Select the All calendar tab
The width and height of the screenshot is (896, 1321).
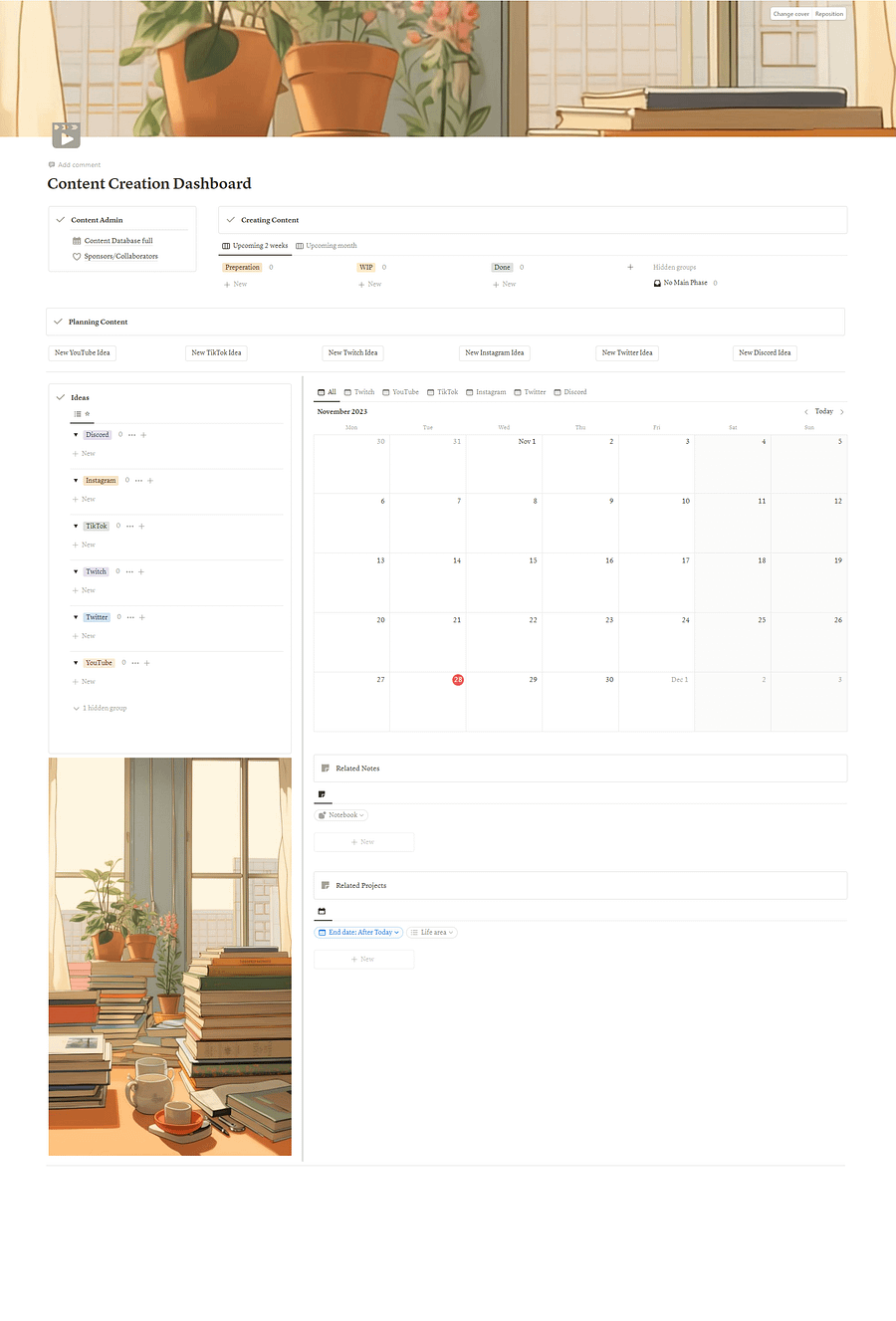pos(327,392)
